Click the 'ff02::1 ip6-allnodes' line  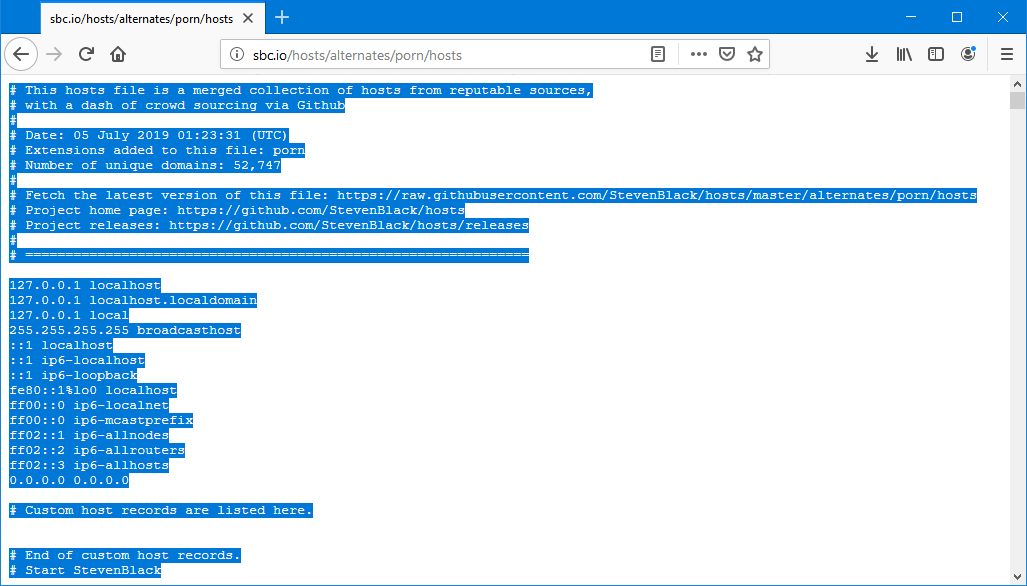(x=89, y=435)
